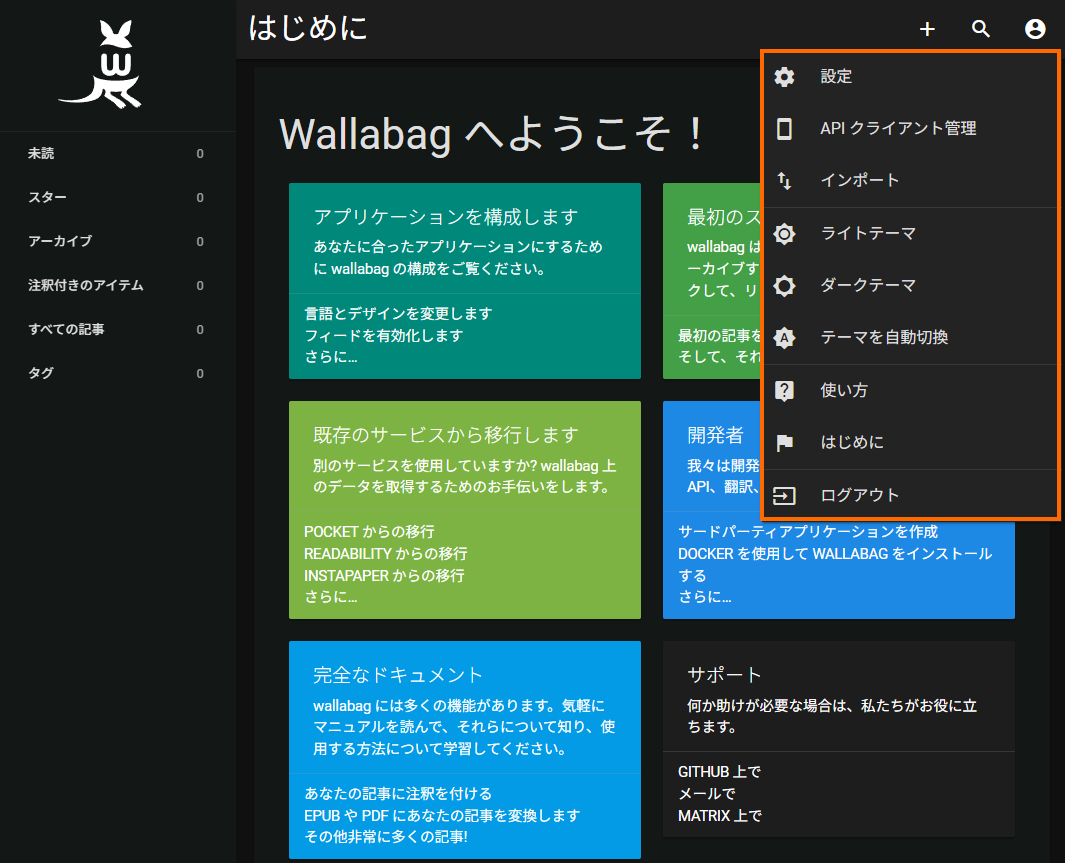
Task: Click the phone icon for API クライアント管理
Action: click(x=784, y=128)
